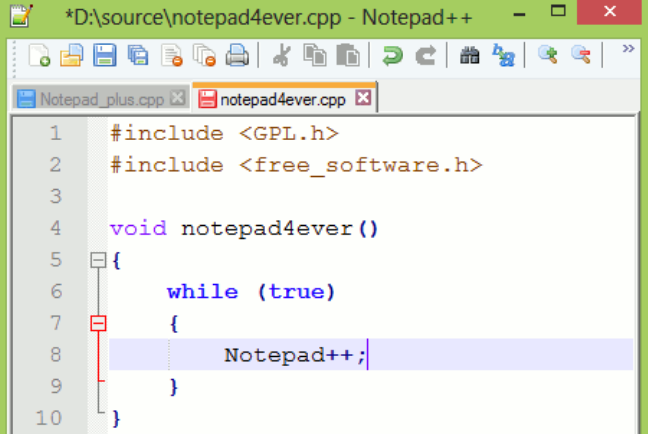The image size is (648, 434).
Task: Click the 'true' keyword in condition
Action: 296,292
